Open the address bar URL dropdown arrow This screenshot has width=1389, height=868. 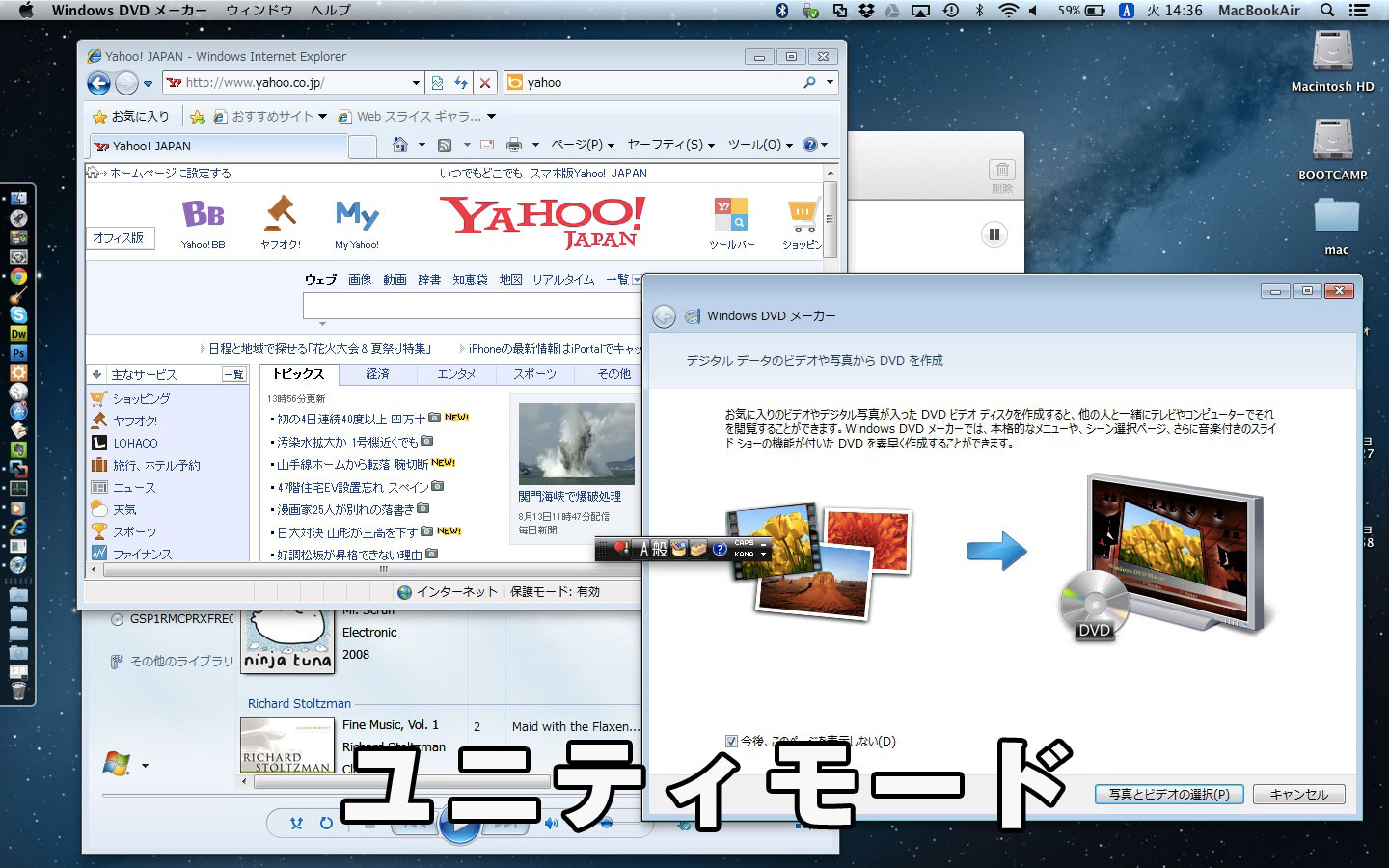point(416,83)
